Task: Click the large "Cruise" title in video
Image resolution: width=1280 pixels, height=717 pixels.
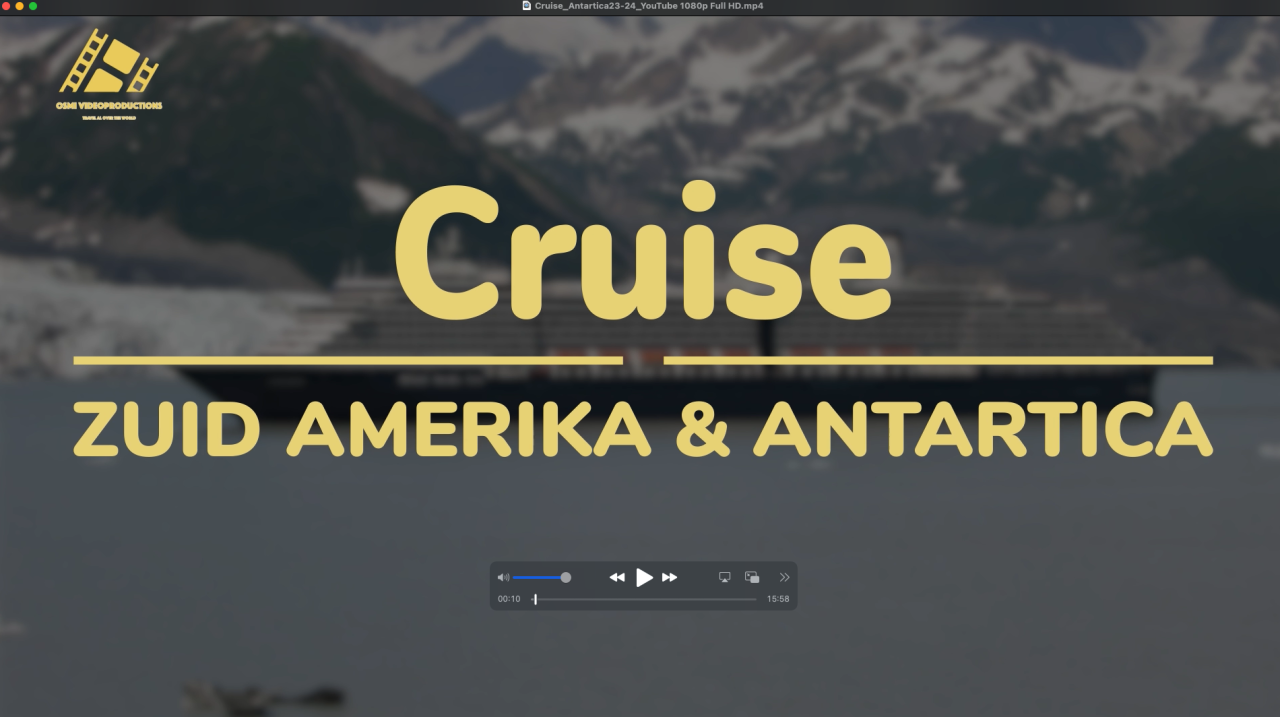Action: point(642,257)
